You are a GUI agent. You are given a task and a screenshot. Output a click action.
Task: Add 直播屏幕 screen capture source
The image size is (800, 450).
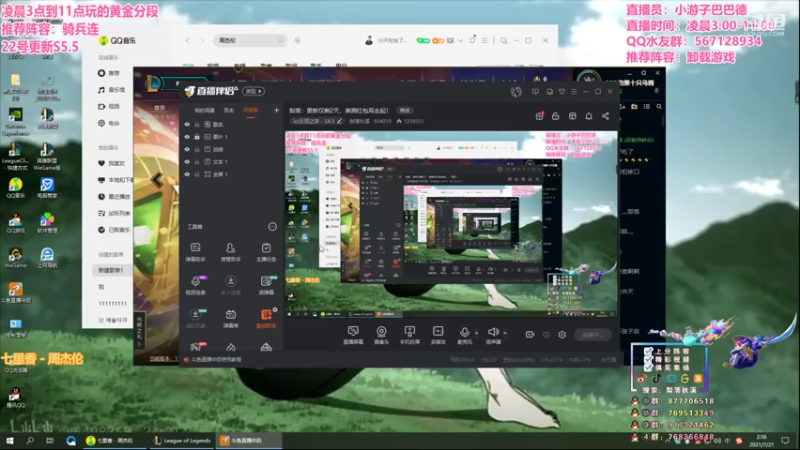(x=353, y=335)
